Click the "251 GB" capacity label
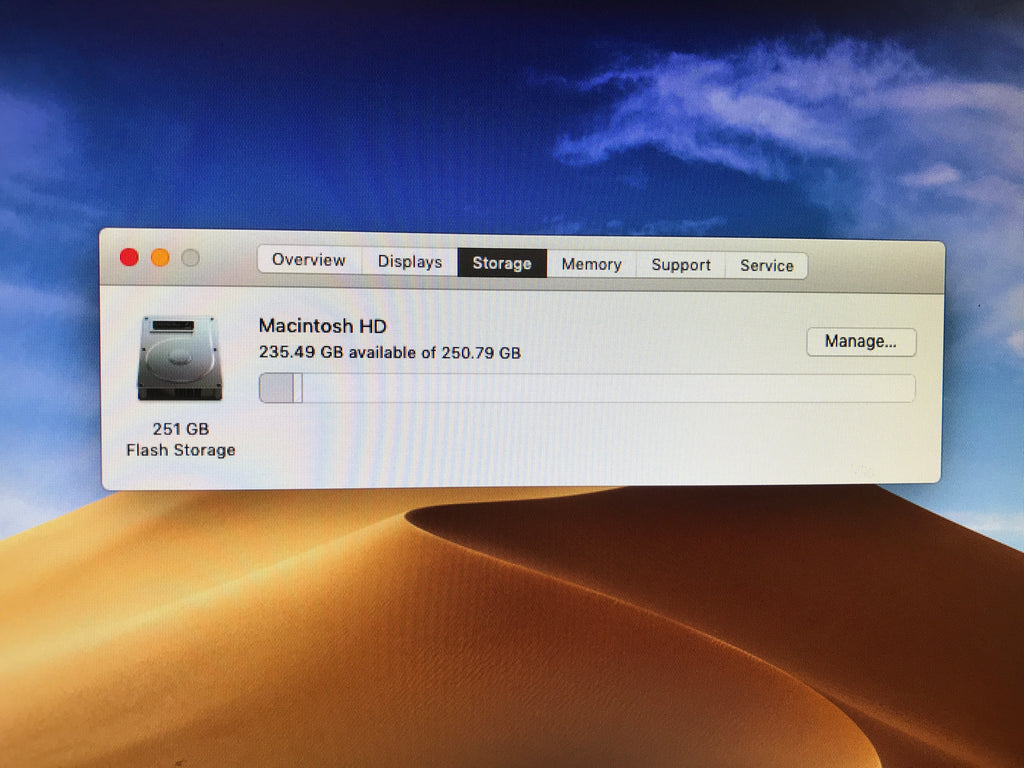The image size is (1024, 768). 181,429
